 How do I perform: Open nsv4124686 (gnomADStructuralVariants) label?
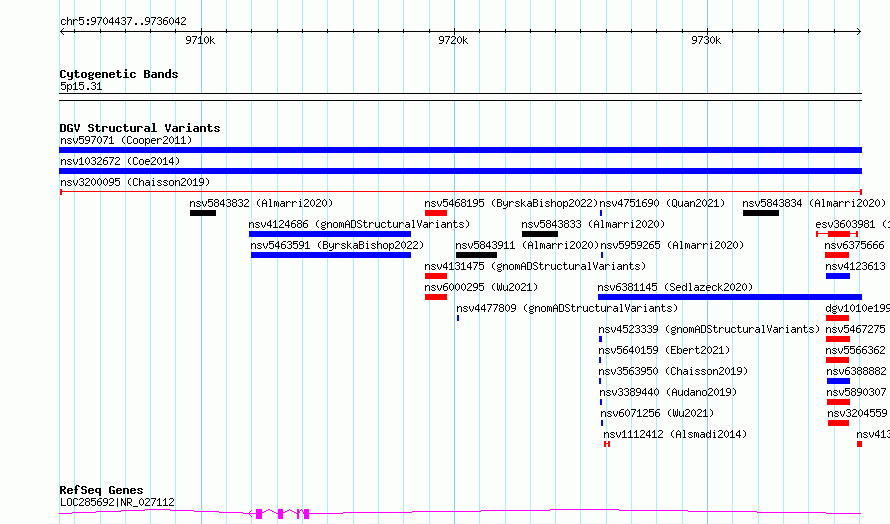coord(359,224)
